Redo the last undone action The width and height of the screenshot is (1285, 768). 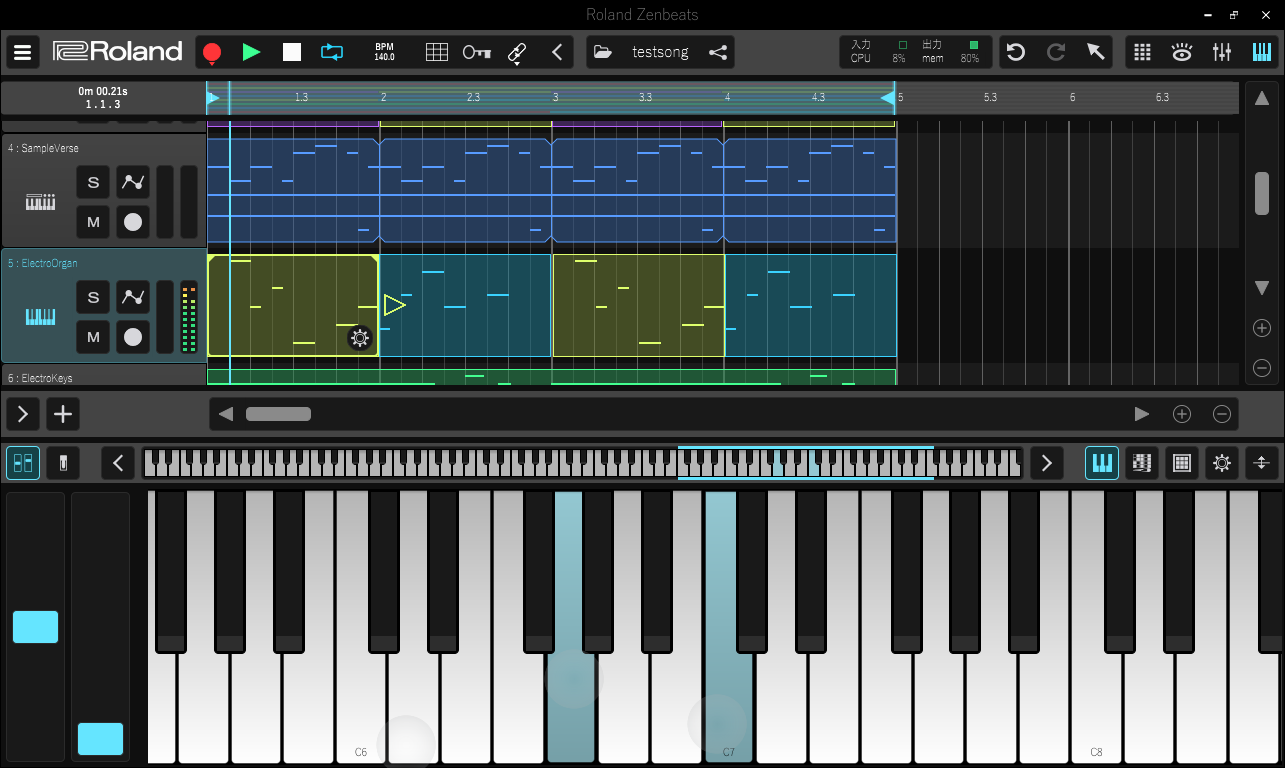coord(1056,52)
